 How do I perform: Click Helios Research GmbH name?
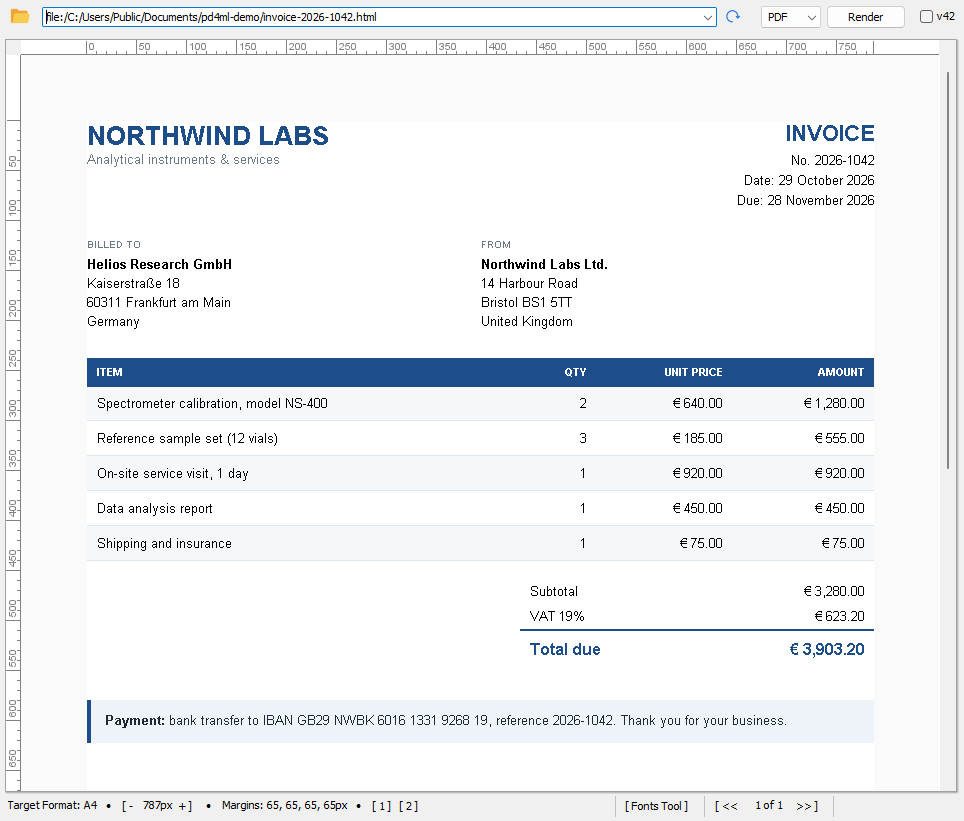point(159,264)
